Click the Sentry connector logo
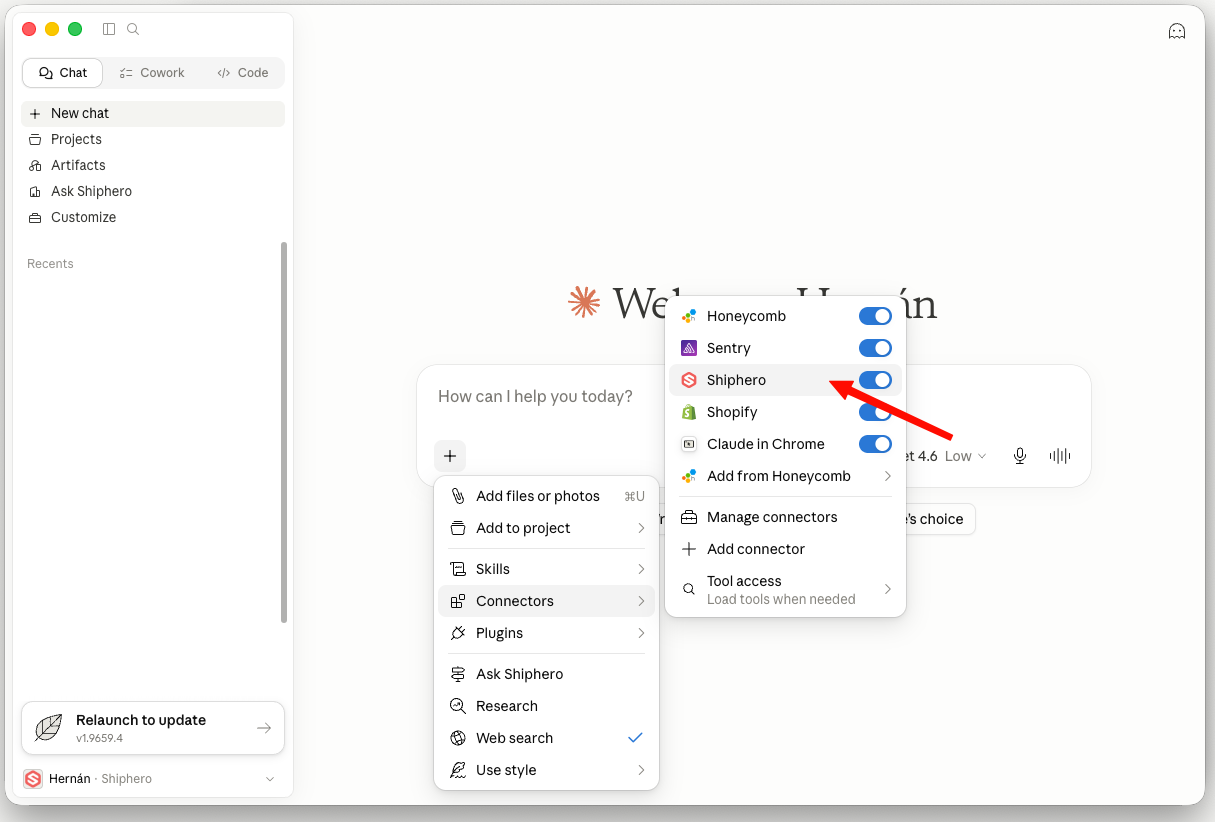This screenshot has width=1215, height=822. (x=688, y=348)
